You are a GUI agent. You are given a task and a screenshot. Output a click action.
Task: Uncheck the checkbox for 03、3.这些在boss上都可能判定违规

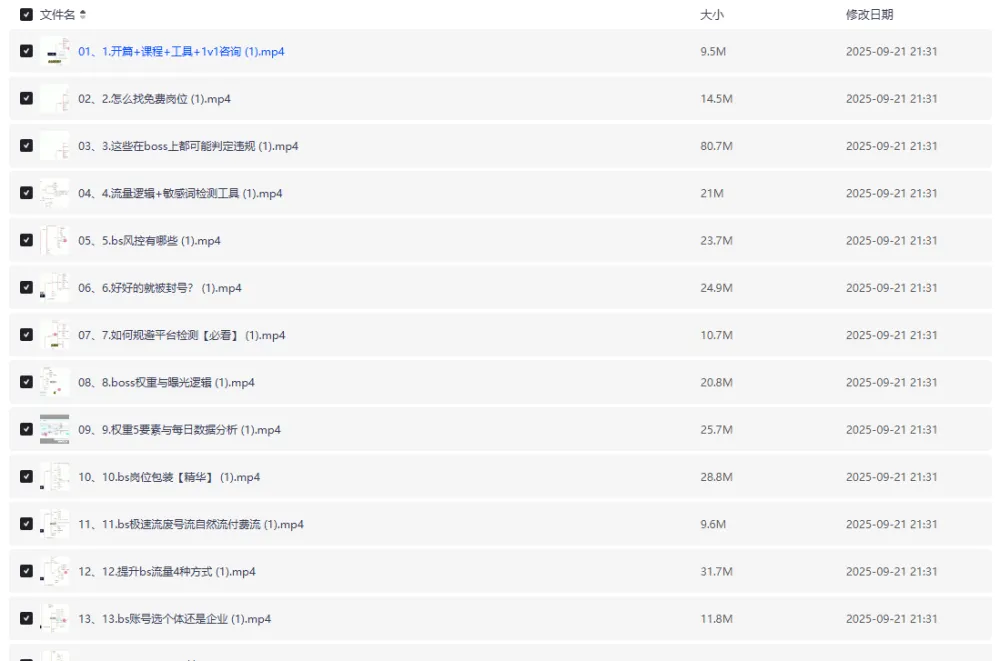(26, 146)
